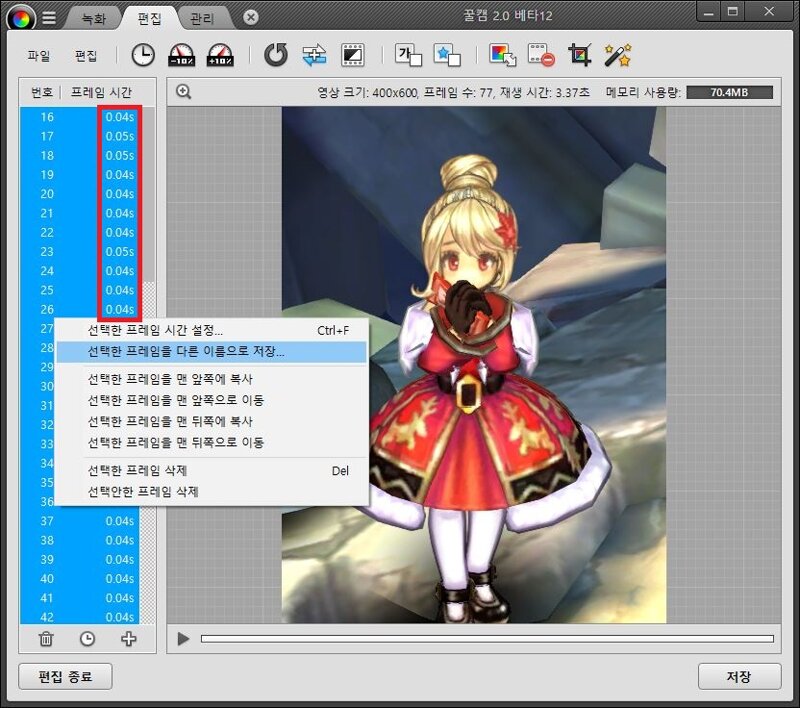Select 선택한 프레임 삭제 menu item
The width and height of the screenshot is (800, 708).
[212, 470]
